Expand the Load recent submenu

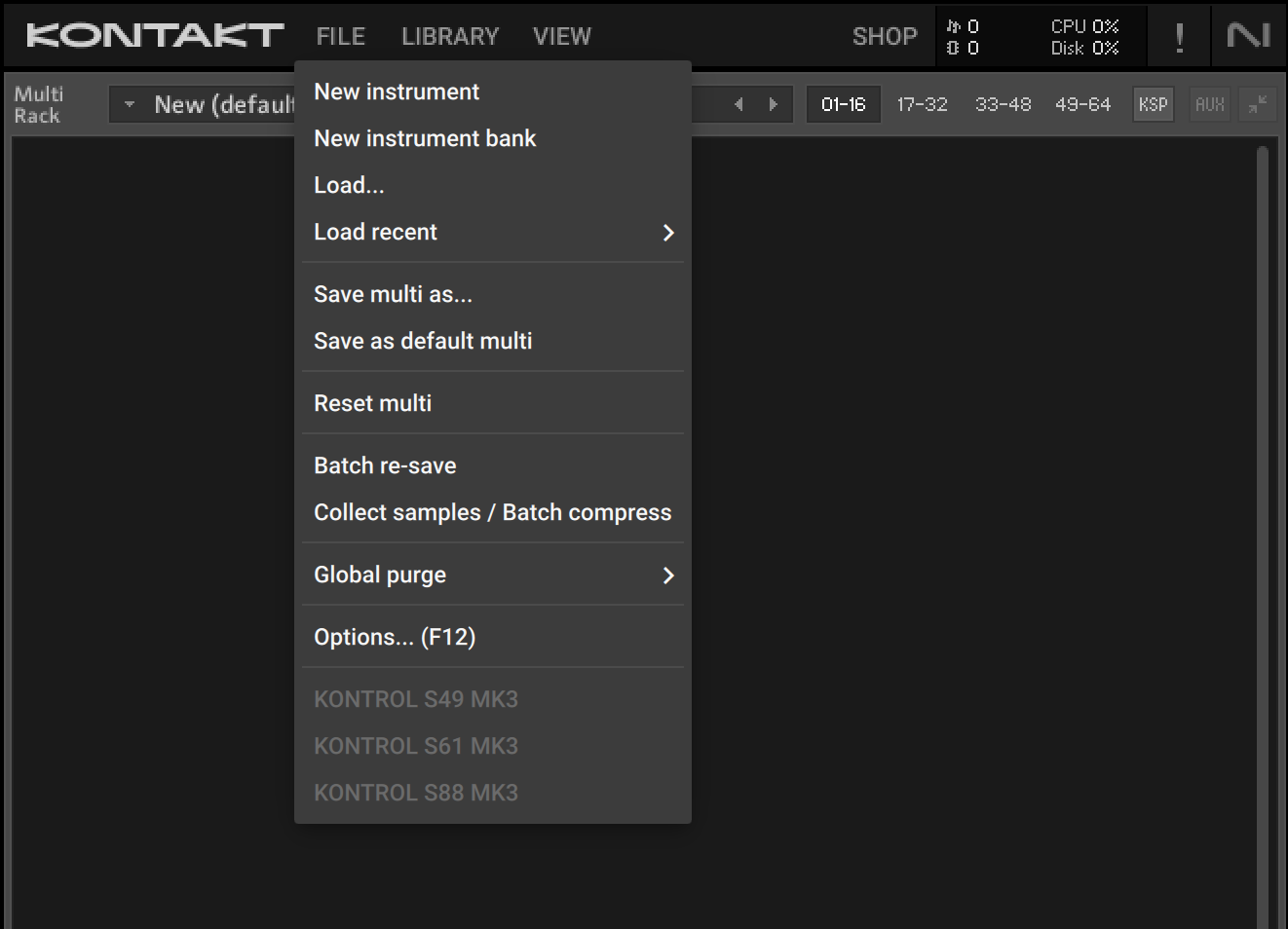pos(668,233)
